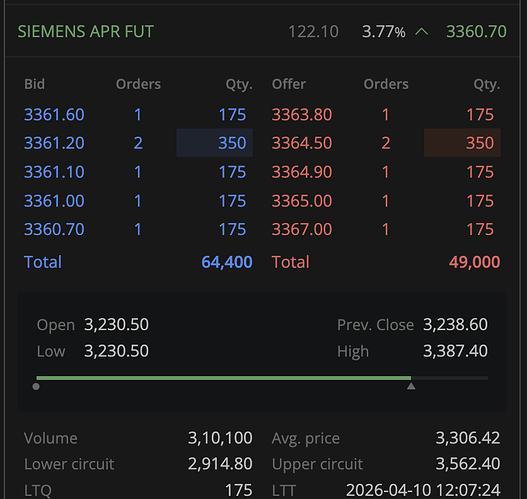Viewport: 527px width, 499px height.
Task: Collapse the SIEMENS APR FUT depth chevron
Action: click(421, 32)
